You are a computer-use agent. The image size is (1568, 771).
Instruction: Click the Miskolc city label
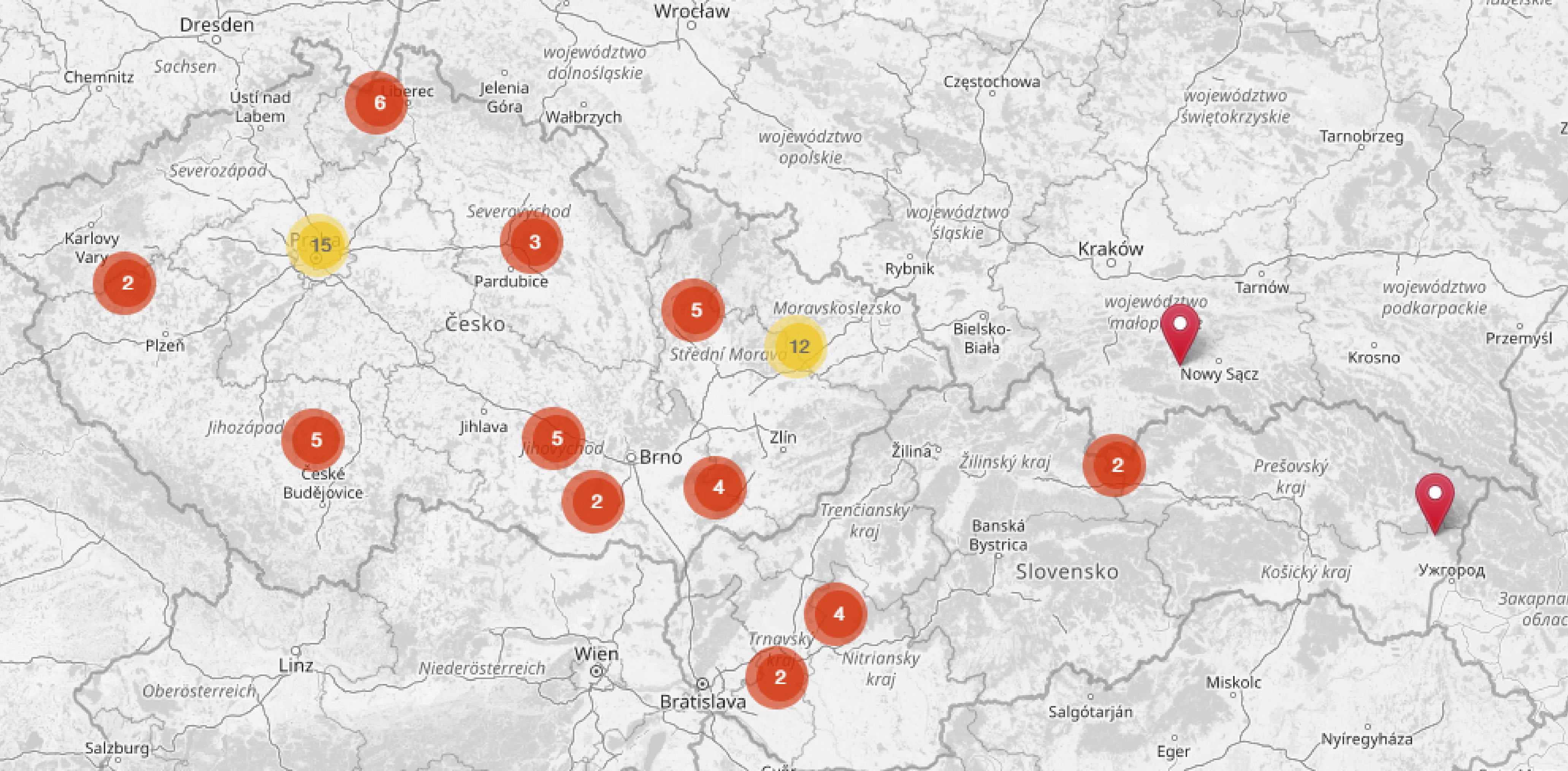click(1233, 683)
